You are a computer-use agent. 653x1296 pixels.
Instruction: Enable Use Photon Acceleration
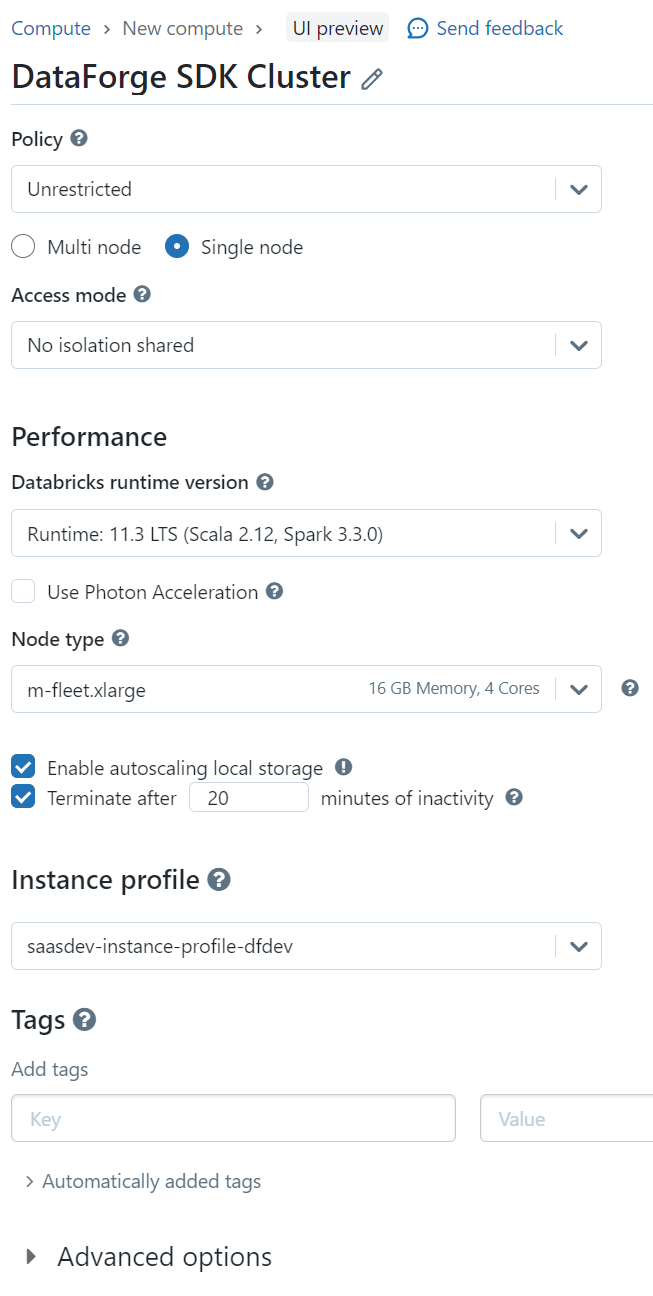click(x=23, y=591)
